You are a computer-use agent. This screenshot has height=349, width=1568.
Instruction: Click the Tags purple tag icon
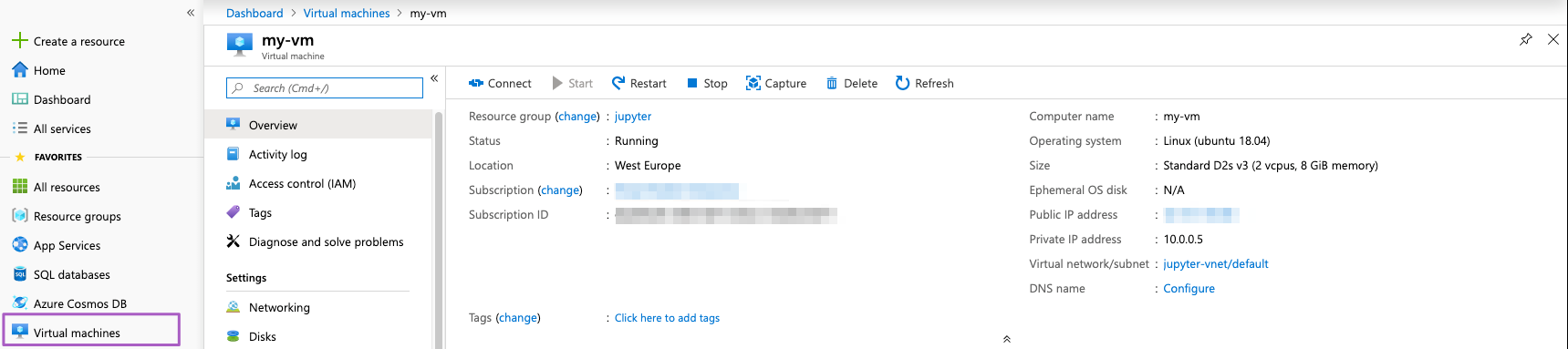(234, 212)
